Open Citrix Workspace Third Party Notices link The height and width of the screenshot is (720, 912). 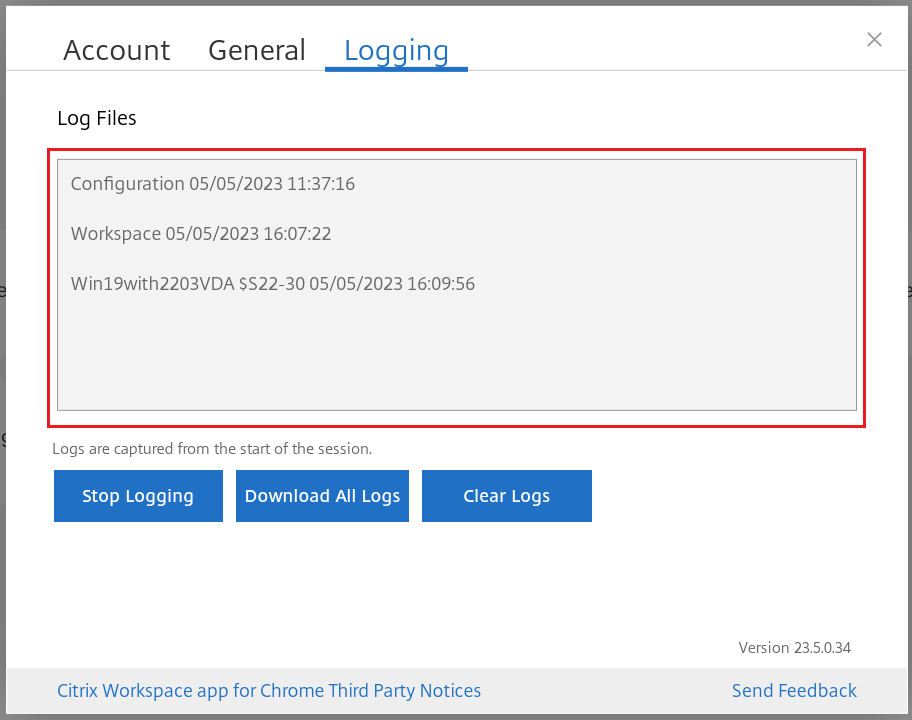click(269, 691)
